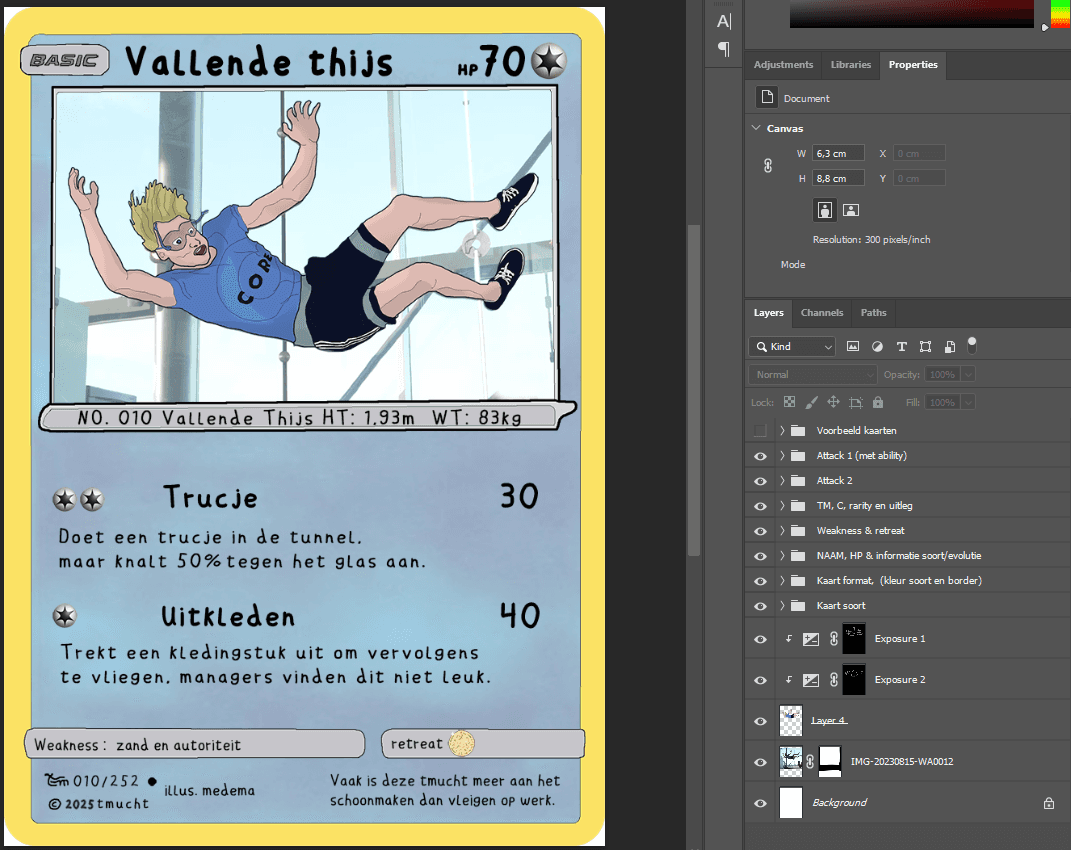Lock all layer attributes

[x=878, y=402]
